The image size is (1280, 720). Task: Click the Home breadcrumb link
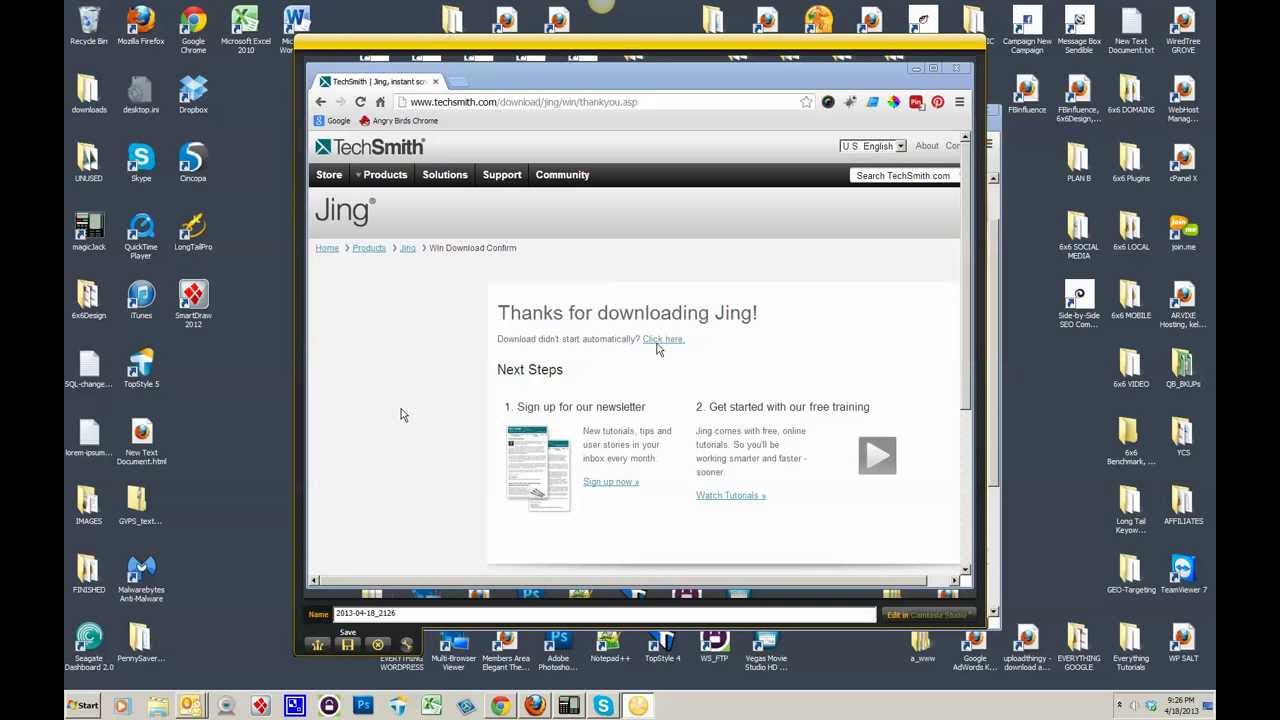[327, 248]
